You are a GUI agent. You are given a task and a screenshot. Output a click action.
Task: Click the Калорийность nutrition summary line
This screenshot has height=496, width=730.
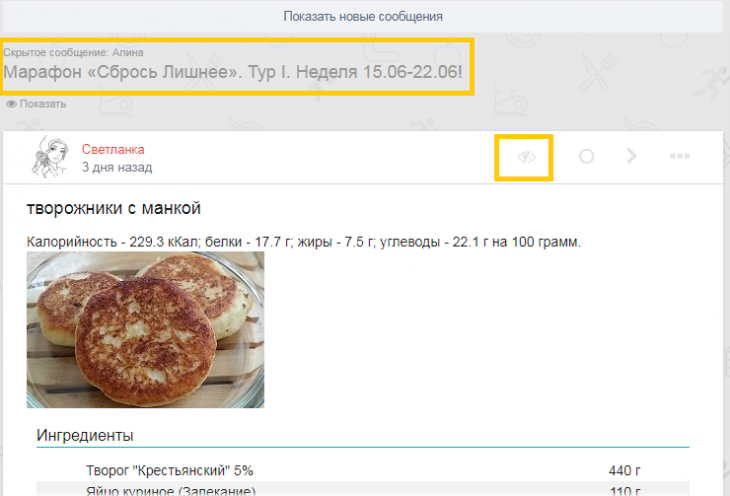303,242
